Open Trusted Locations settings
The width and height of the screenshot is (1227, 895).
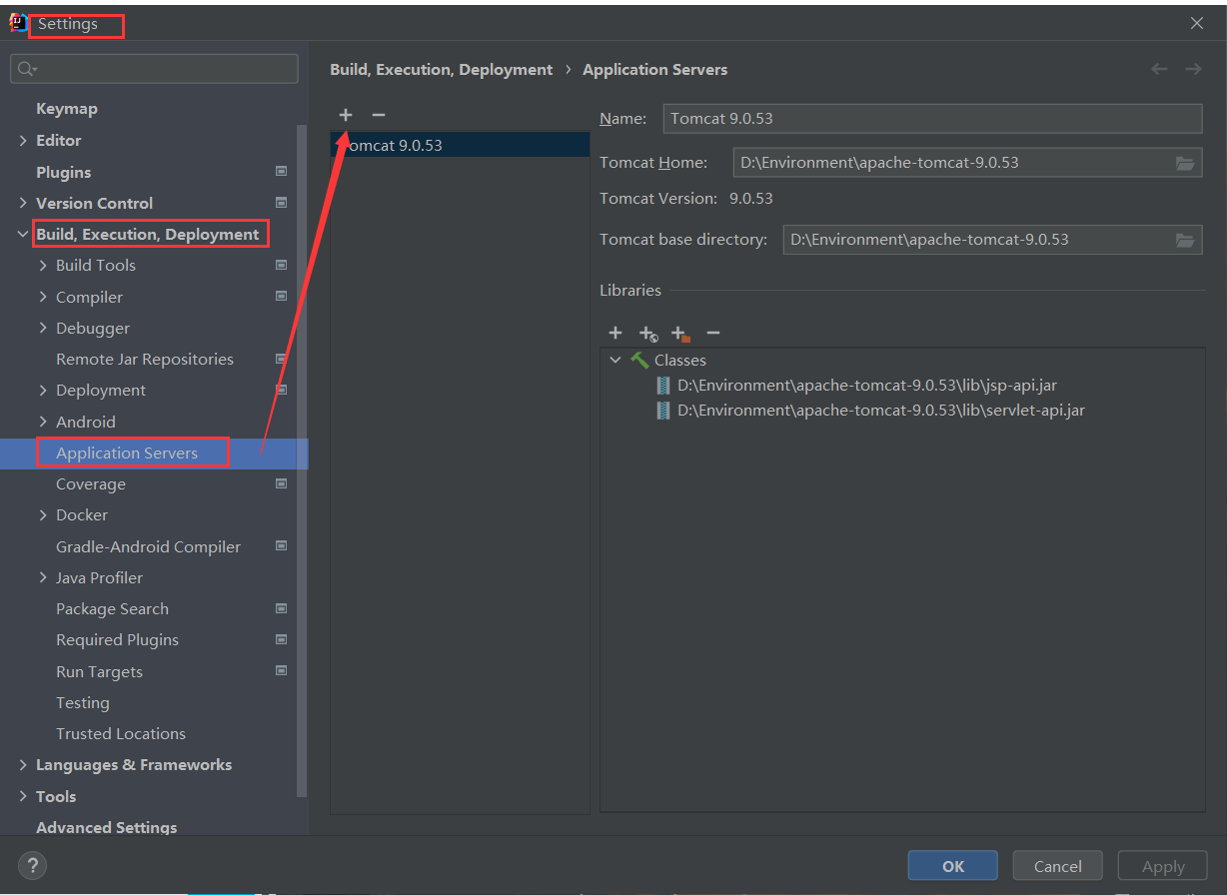click(121, 734)
